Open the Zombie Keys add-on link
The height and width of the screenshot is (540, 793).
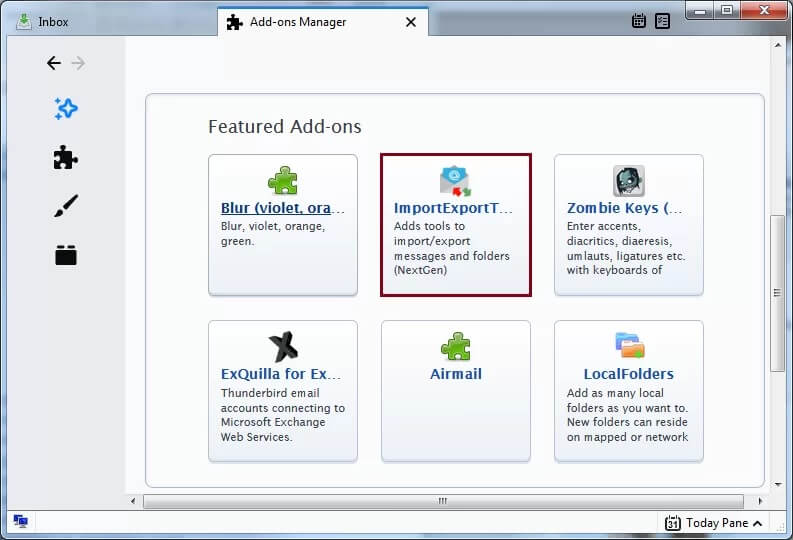point(625,208)
